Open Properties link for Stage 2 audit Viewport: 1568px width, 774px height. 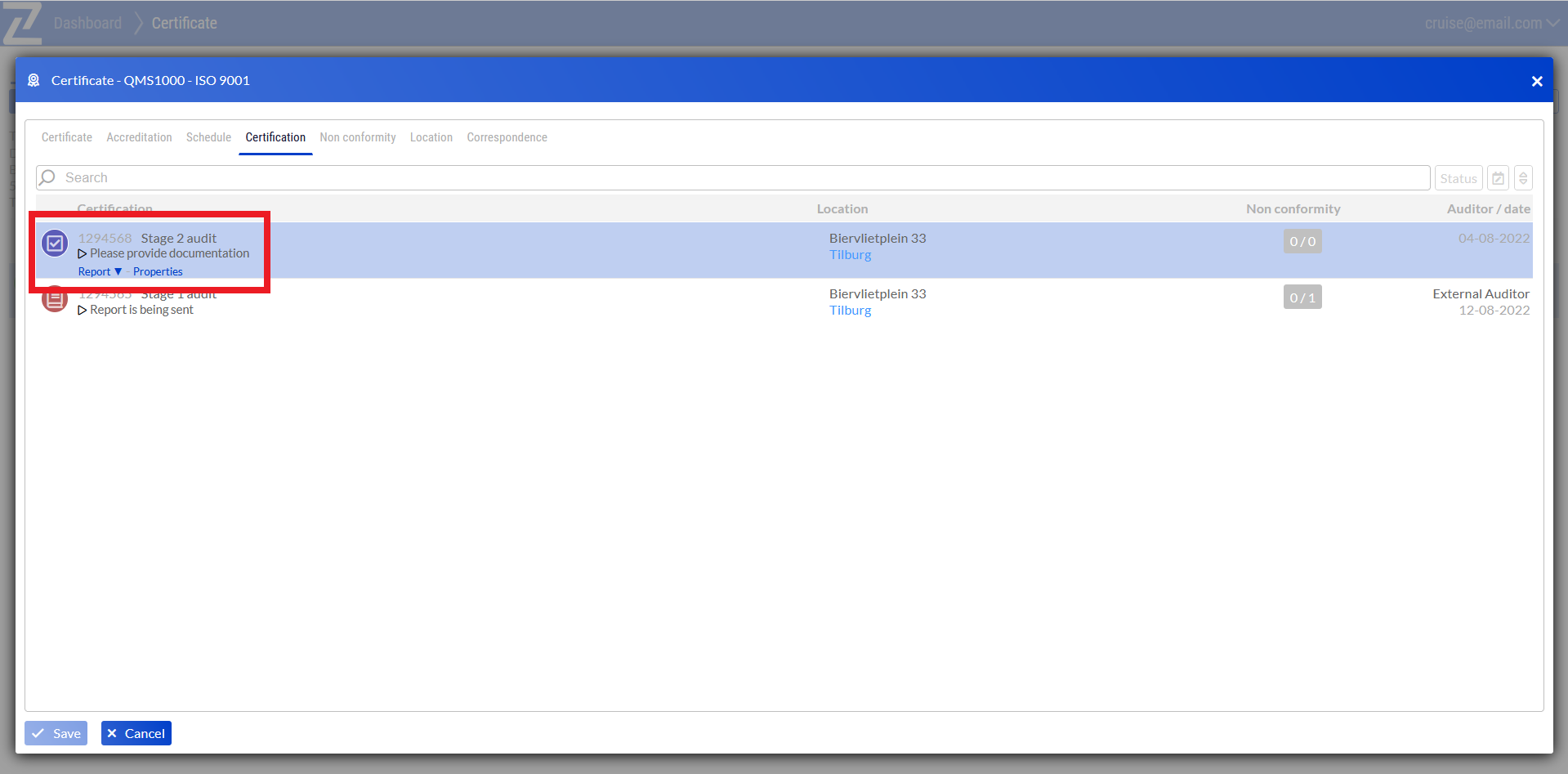(x=158, y=271)
